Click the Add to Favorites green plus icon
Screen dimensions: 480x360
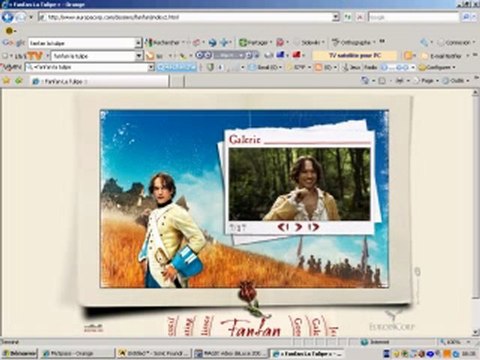click(19, 80)
